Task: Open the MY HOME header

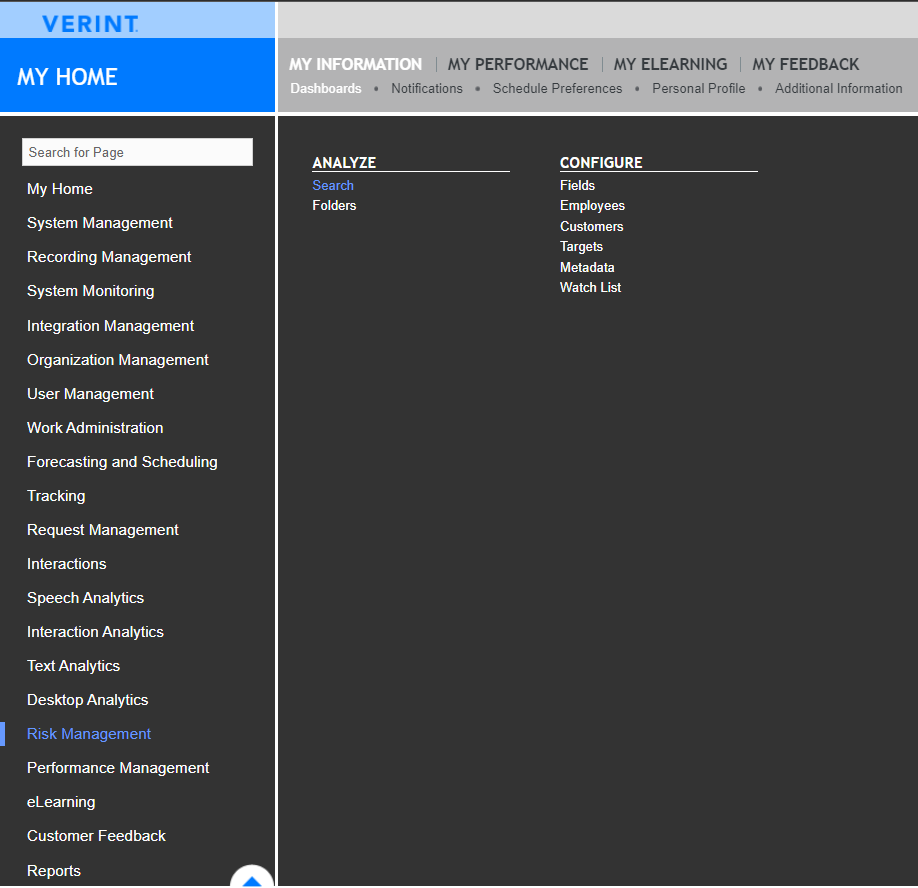Action: tap(67, 77)
